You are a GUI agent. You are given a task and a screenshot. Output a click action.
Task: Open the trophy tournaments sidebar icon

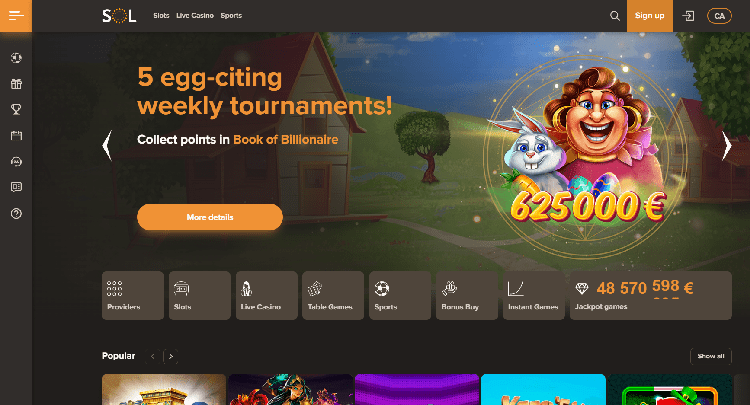[x=16, y=109]
